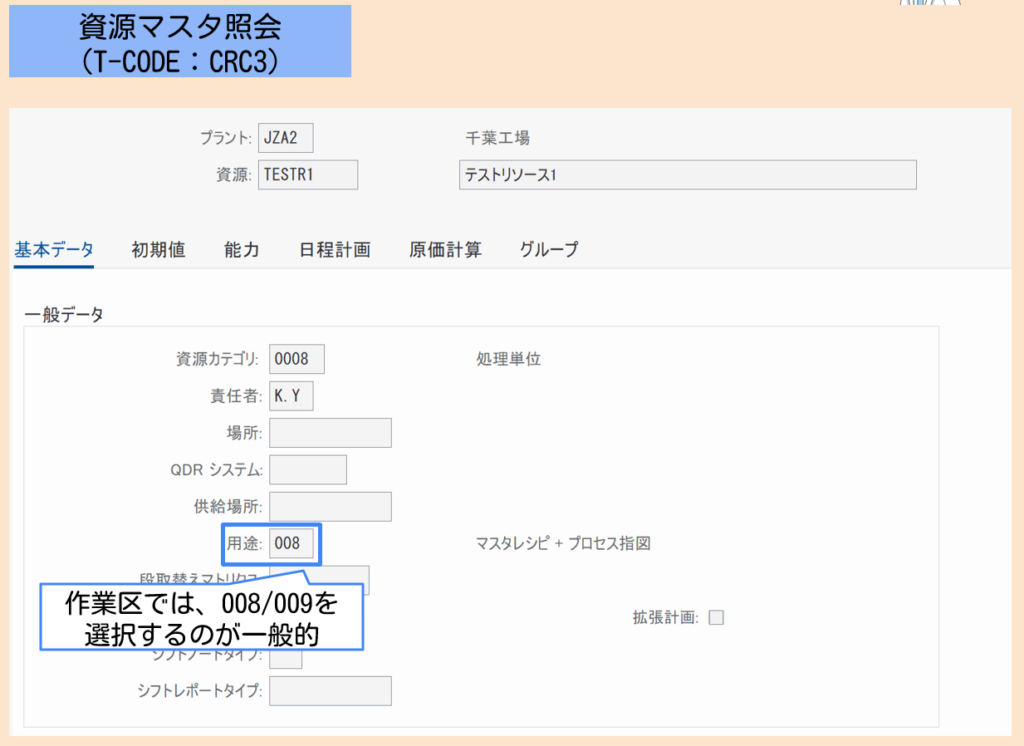Click the 供給場所 label
This screenshot has height=746, width=1024.
[x=228, y=506]
